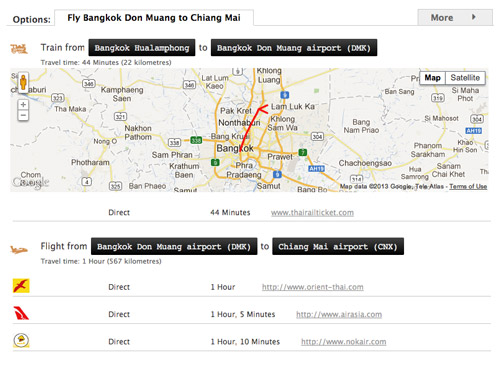The width and height of the screenshot is (500, 372).
Task: Open the map Terms of Use link
Action: pos(468,186)
